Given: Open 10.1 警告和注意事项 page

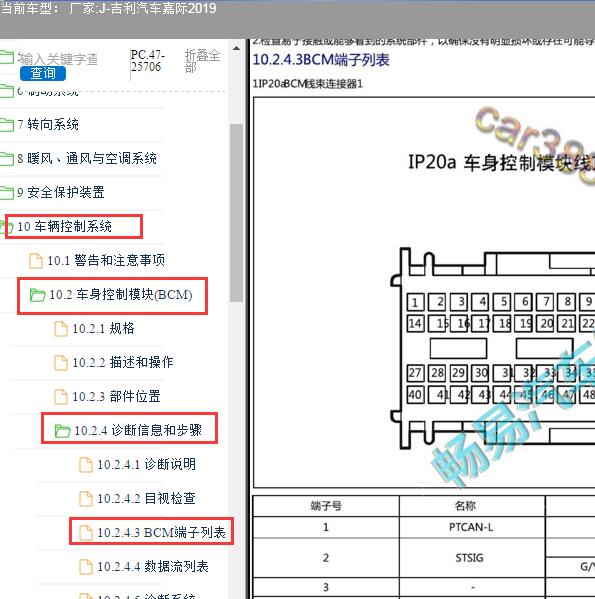Looking at the screenshot, I should coord(106,261).
